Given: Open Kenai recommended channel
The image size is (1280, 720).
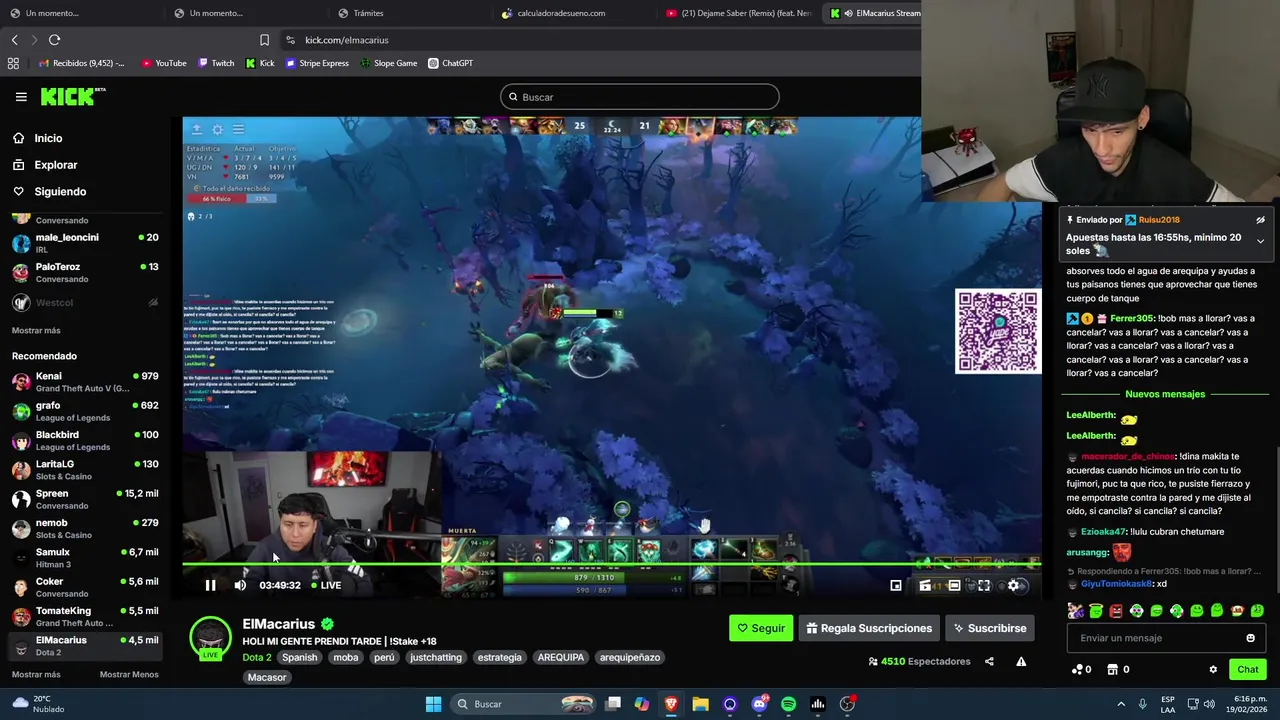Looking at the screenshot, I should [x=85, y=382].
